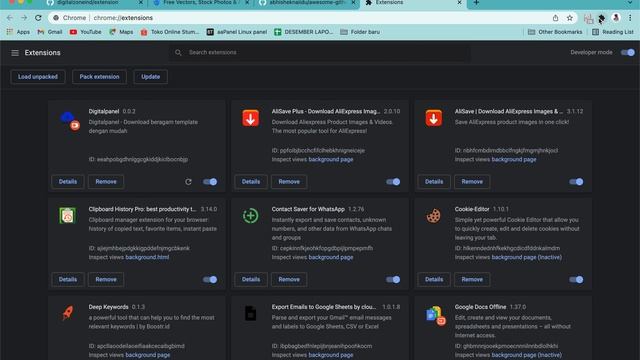The height and width of the screenshot is (360, 640).
Task: Open a new tab
Action: [x=476, y=3]
